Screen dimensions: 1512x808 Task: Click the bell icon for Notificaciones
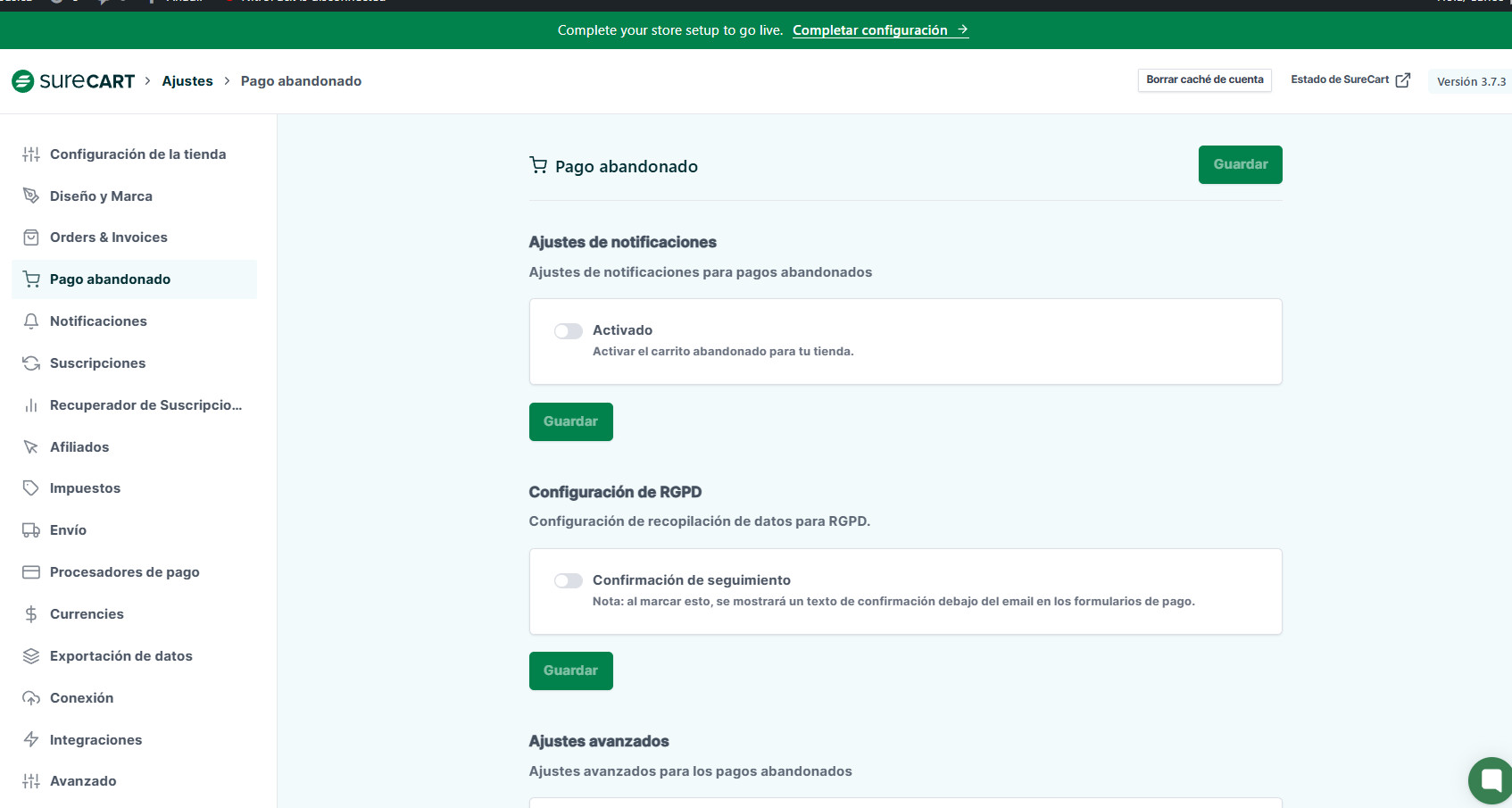tap(31, 321)
